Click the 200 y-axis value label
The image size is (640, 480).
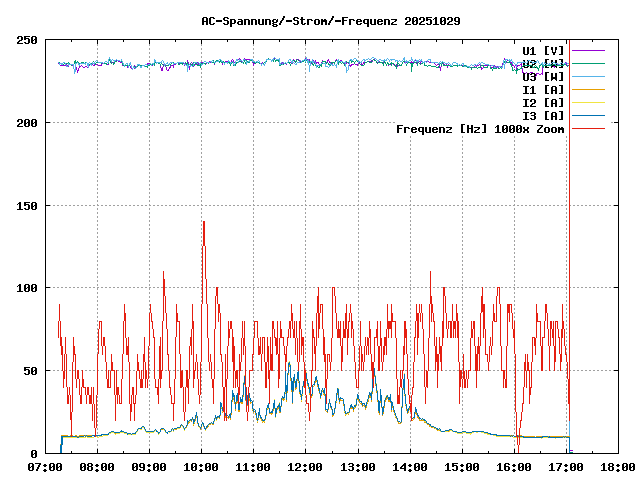(x=27, y=123)
